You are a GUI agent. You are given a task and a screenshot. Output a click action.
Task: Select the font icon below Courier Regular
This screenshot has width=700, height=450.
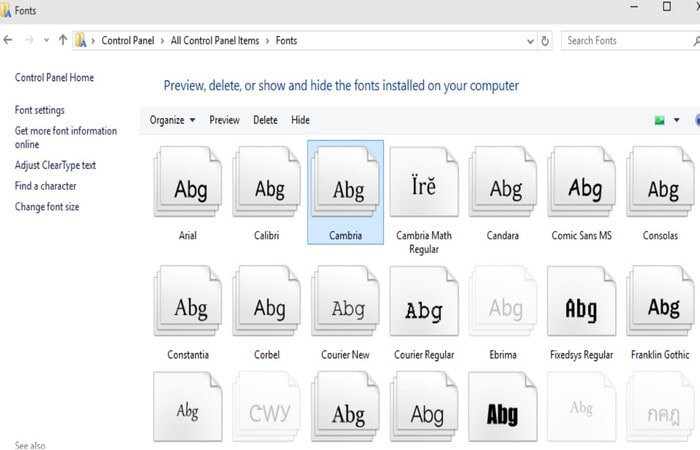tap(424, 407)
